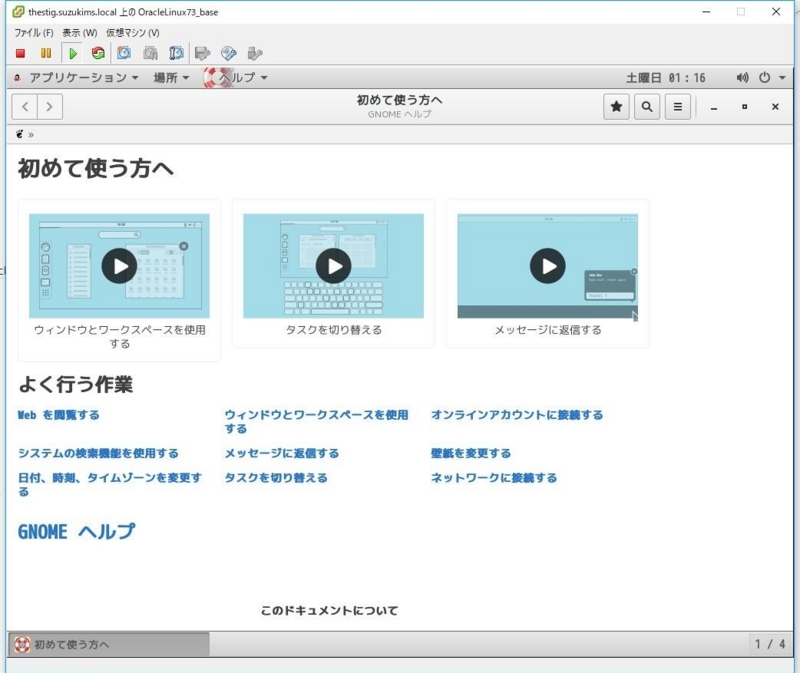800x673 pixels.
Task: Open 日付、時刻、タイムゾーンを変更する link
Action: [x=110, y=484]
